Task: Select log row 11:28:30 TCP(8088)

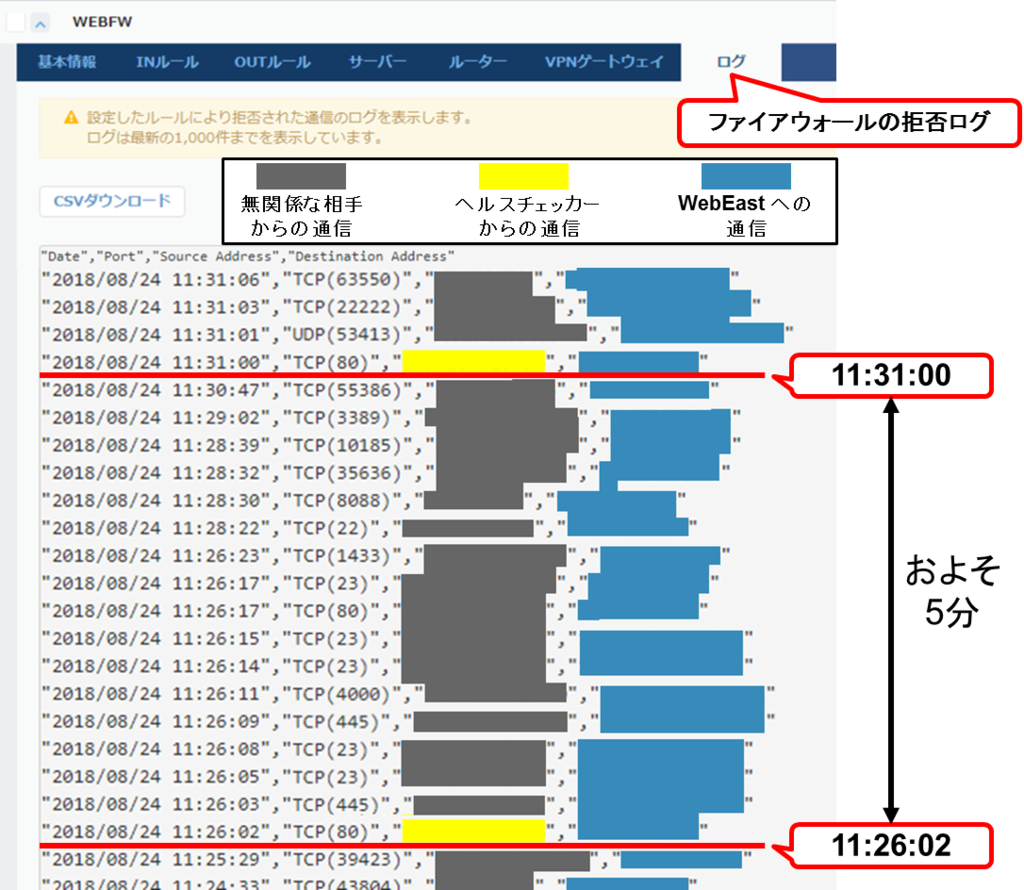Action: pyautogui.click(x=363, y=501)
